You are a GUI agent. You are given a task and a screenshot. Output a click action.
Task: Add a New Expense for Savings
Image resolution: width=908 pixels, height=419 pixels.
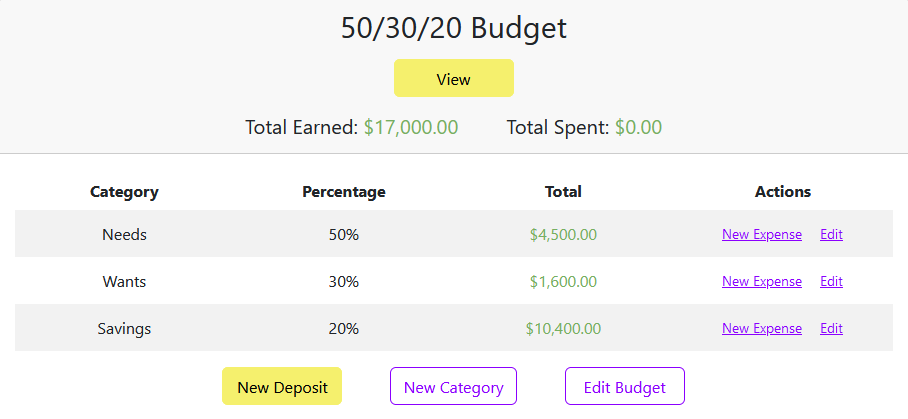point(761,328)
